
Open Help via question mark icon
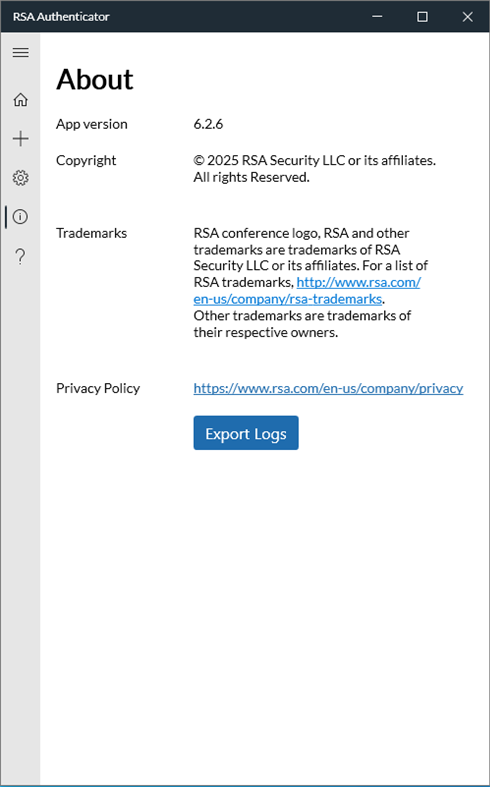(21, 256)
